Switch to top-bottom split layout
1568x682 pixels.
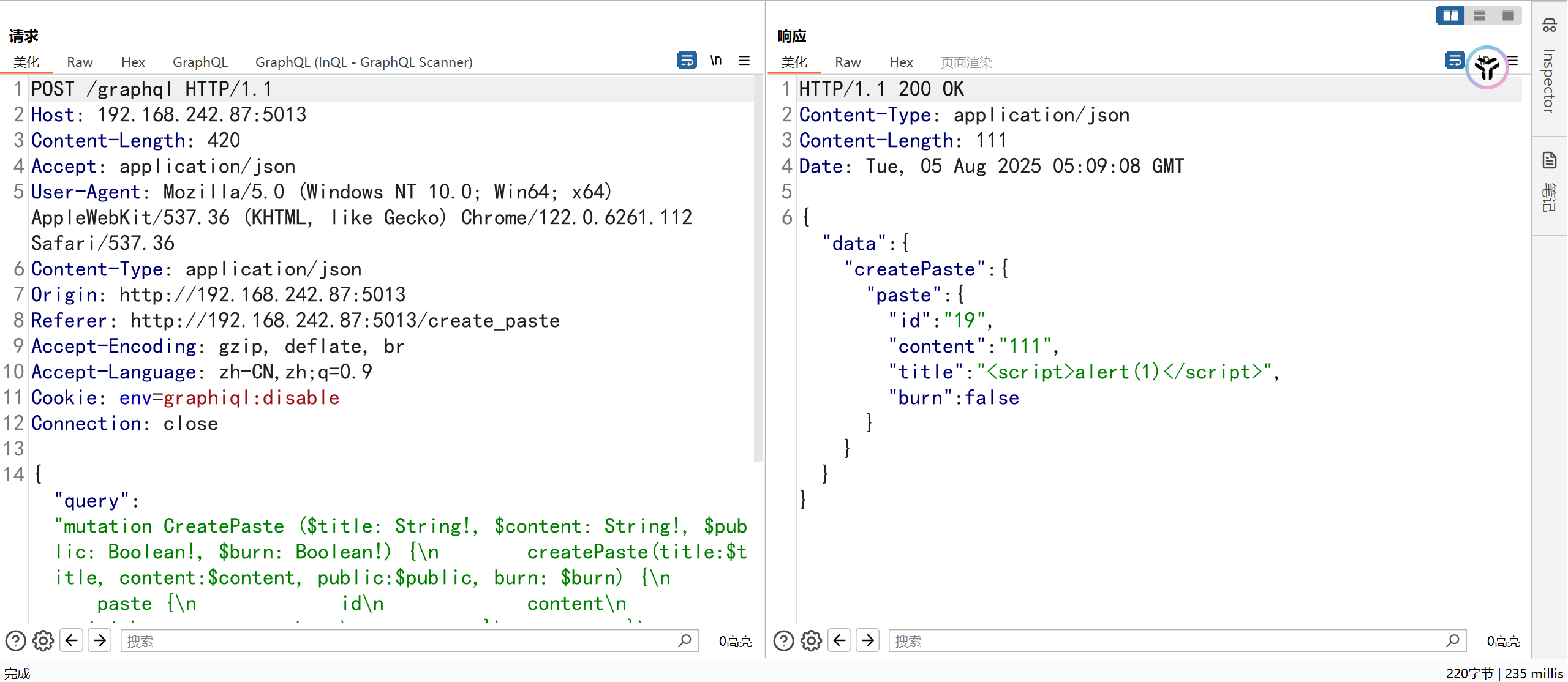[x=1479, y=15]
